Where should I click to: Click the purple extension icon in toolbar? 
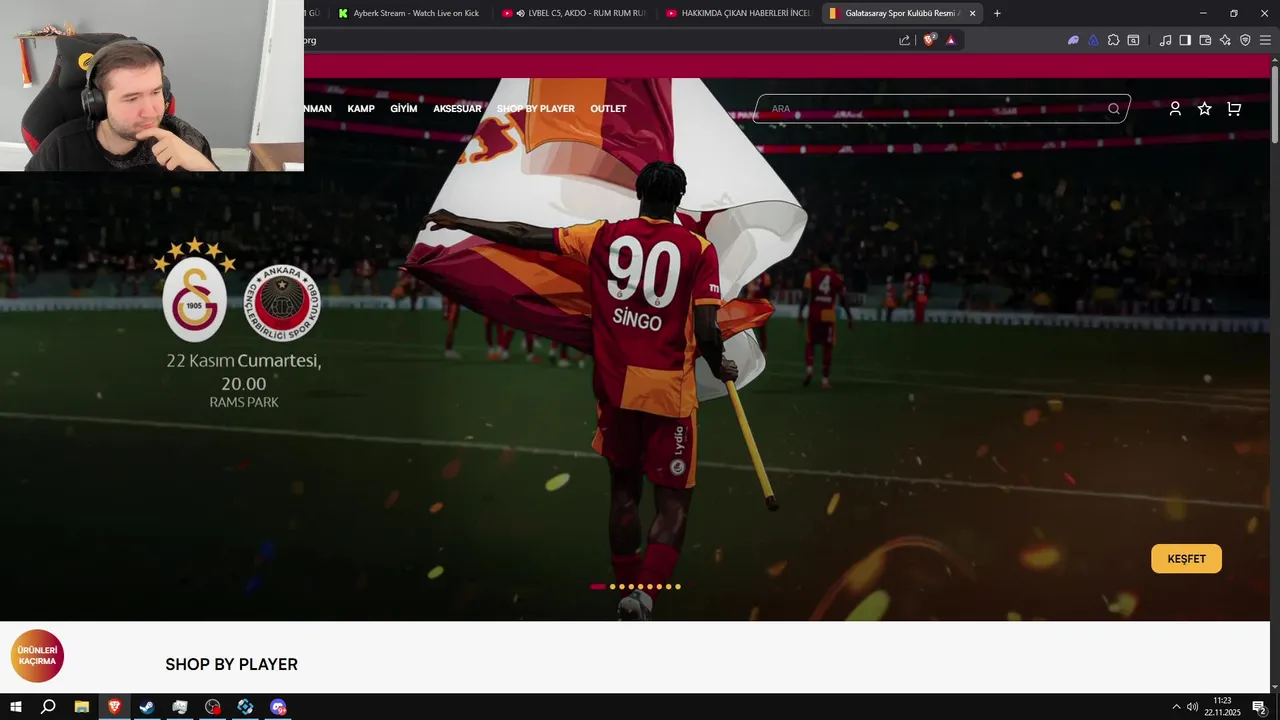[1073, 40]
